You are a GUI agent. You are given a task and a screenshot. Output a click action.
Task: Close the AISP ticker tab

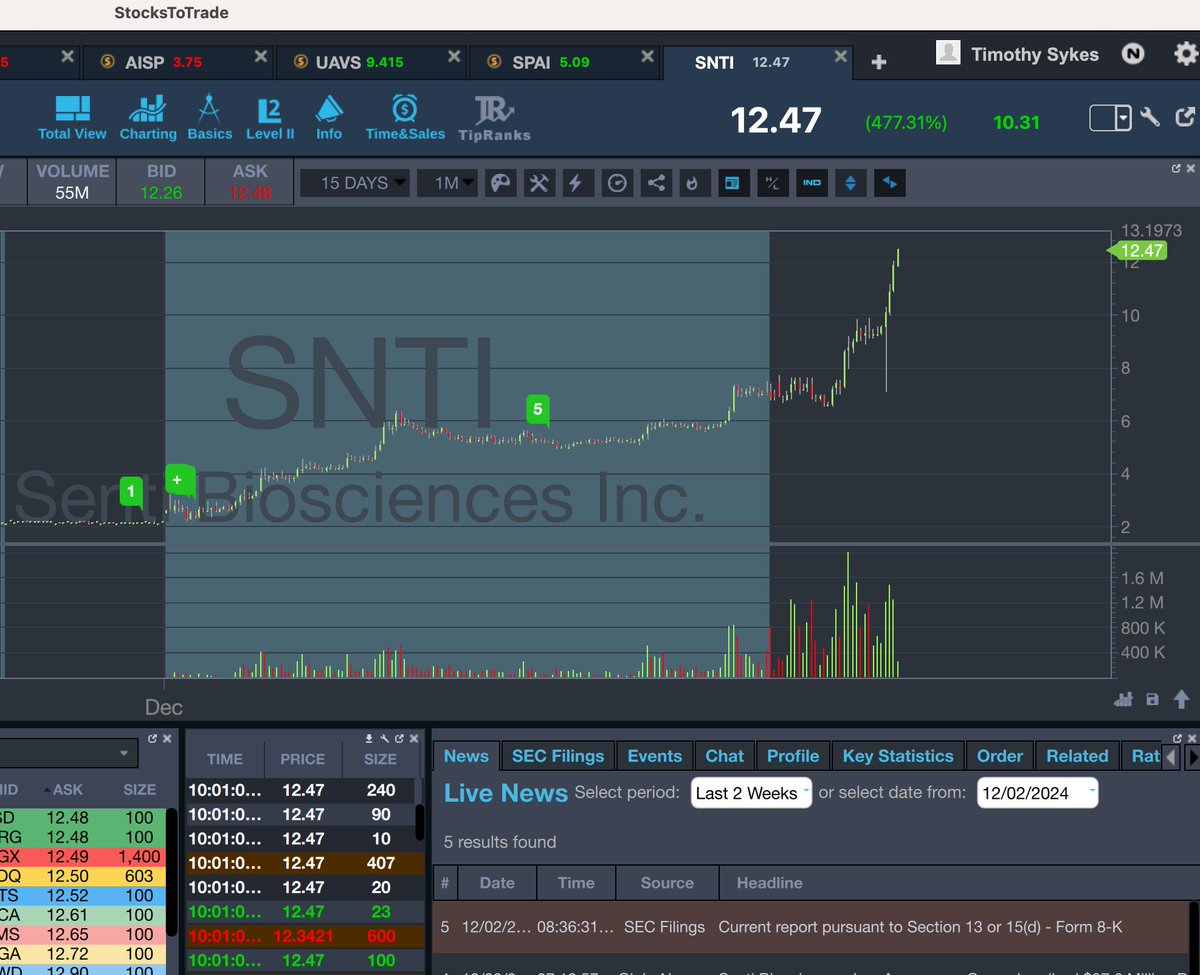coord(260,58)
